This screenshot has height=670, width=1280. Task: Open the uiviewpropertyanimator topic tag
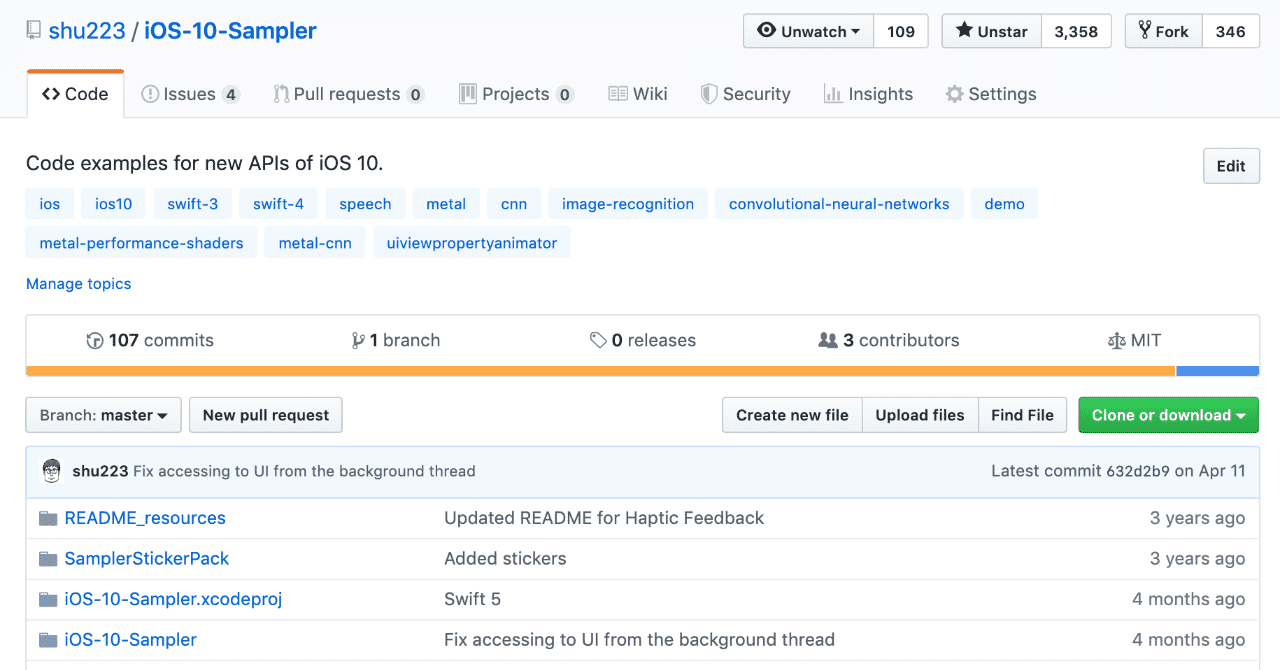(x=472, y=243)
